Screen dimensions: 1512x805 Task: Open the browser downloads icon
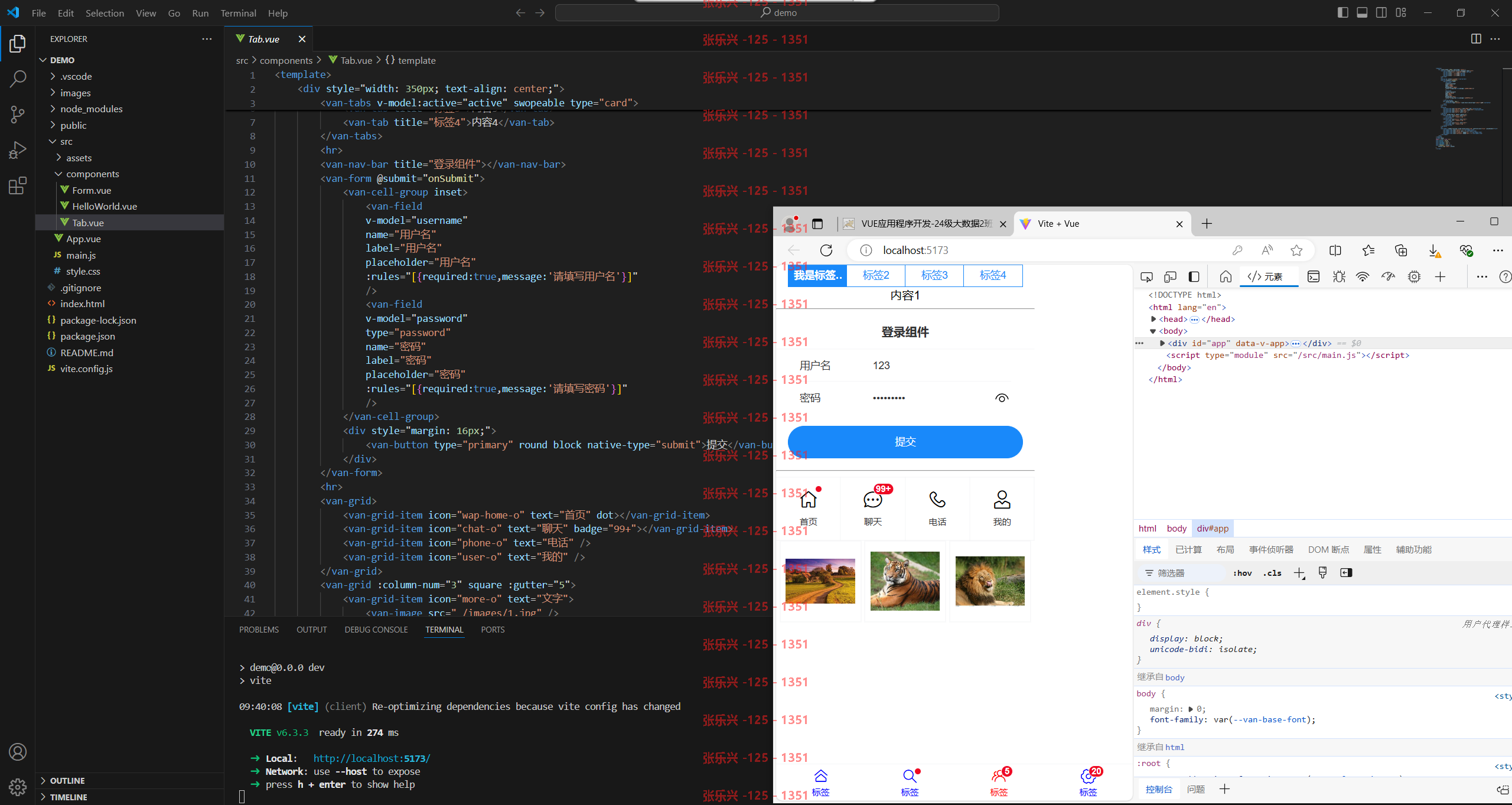click(1433, 250)
